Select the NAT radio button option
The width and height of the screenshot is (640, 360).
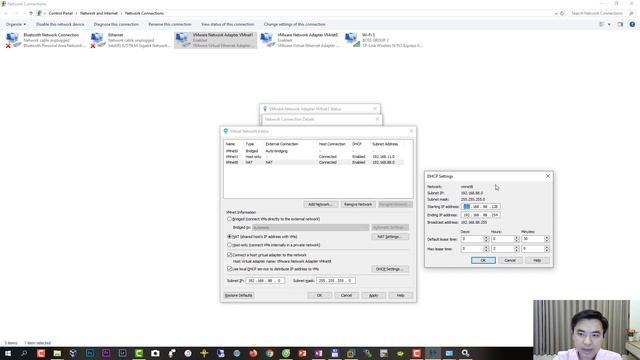(229, 237)
